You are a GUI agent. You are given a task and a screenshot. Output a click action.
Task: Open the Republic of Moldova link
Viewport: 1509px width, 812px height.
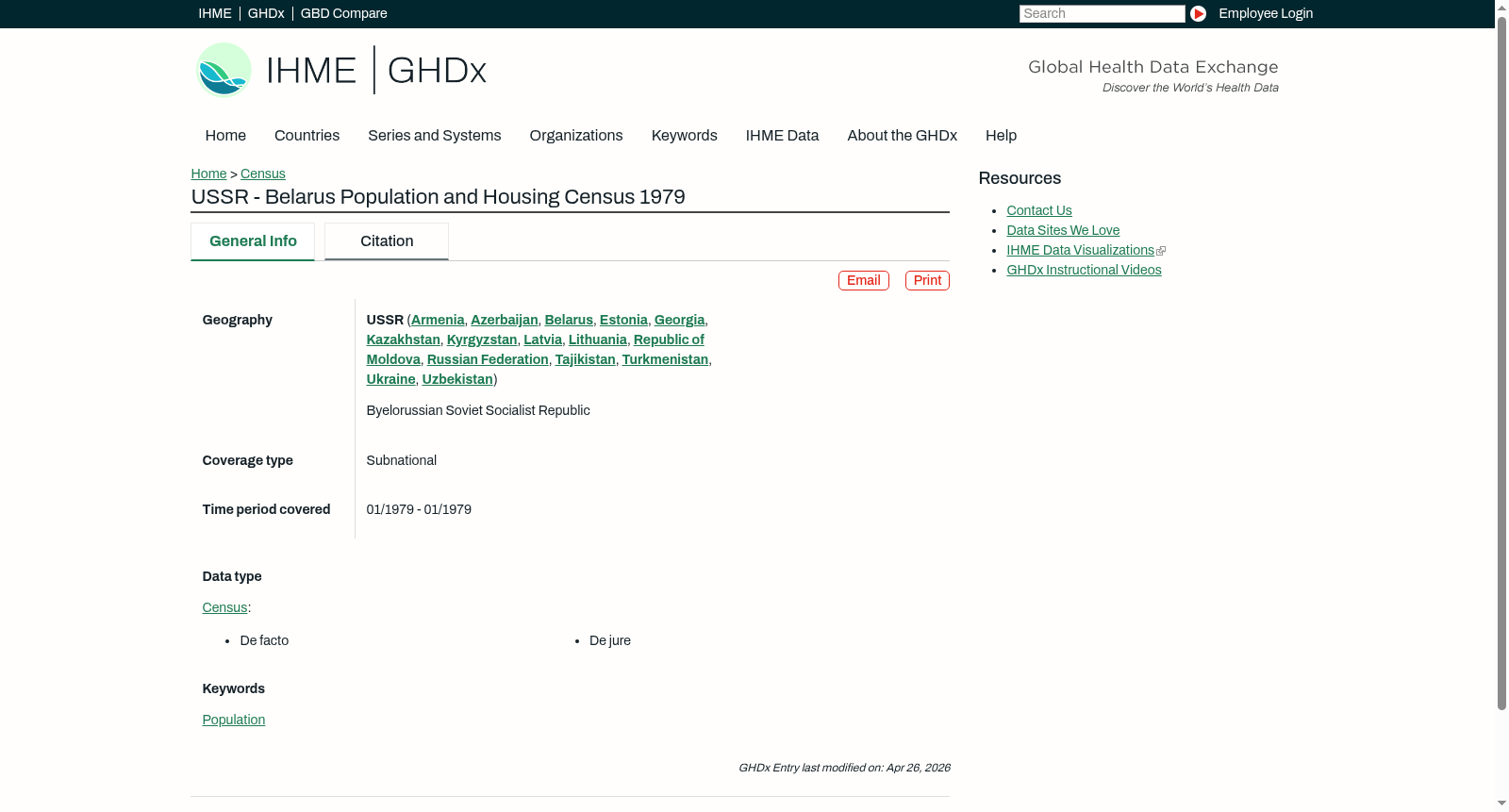pyautogui.click(x=669, y=340)
